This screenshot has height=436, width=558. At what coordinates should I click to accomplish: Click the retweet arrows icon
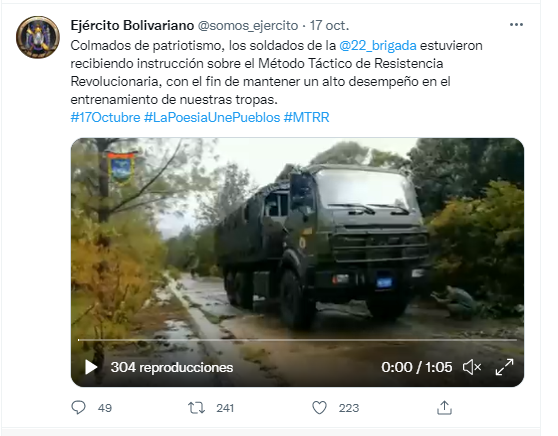[x=196, y=408]
